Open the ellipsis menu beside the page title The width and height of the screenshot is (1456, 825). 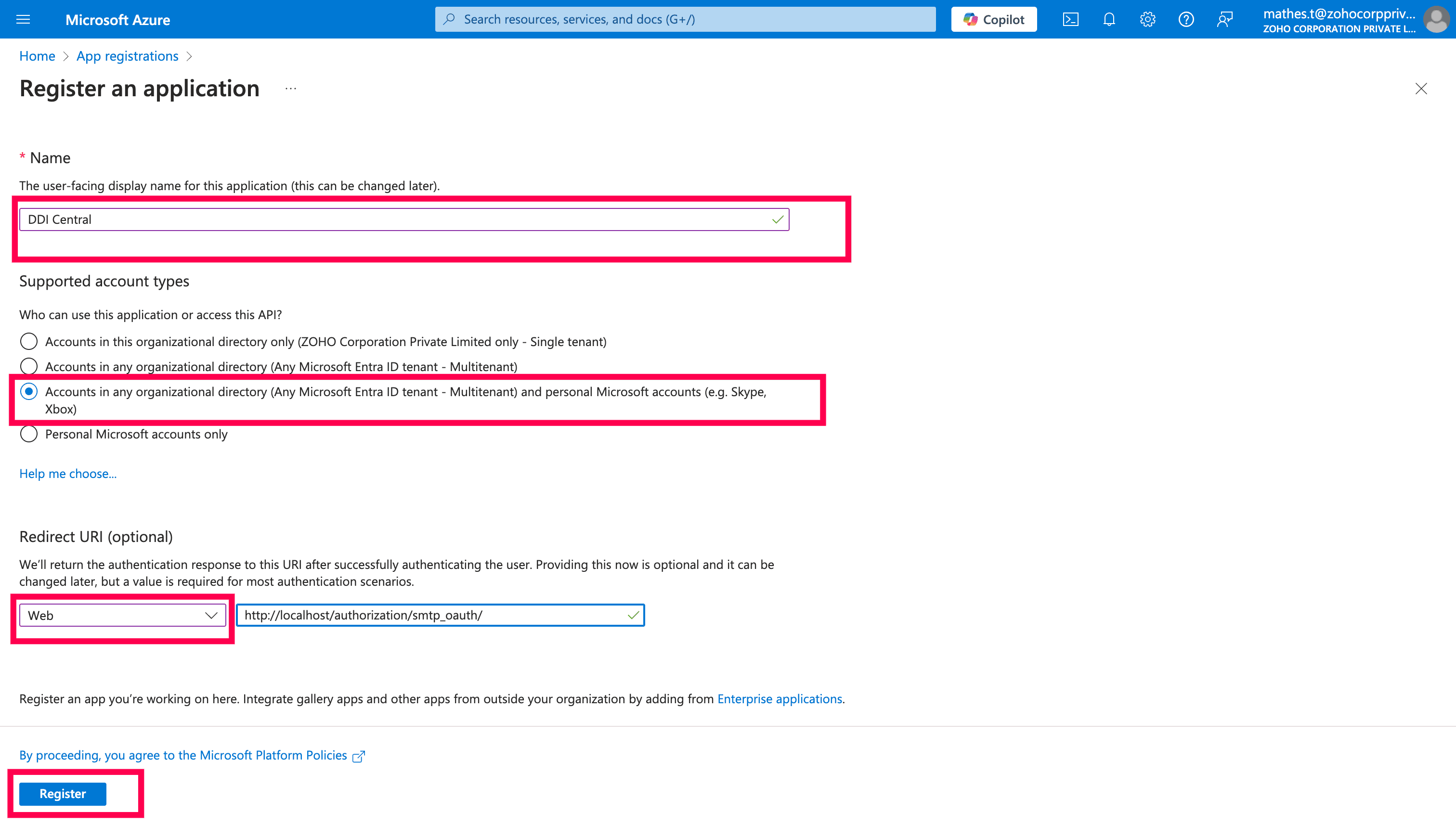291,89
